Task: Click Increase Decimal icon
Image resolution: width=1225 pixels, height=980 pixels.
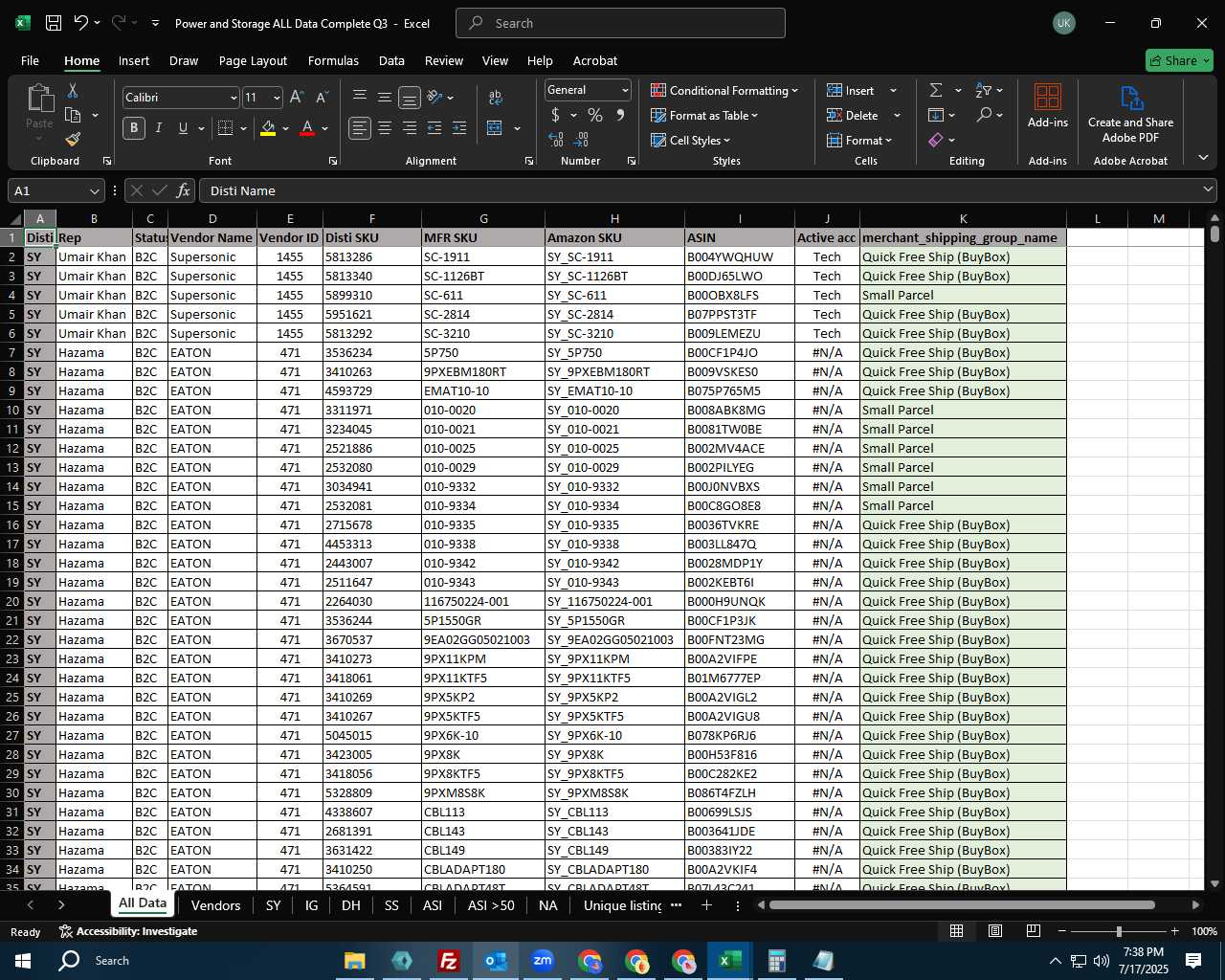Action: point(556,140)
